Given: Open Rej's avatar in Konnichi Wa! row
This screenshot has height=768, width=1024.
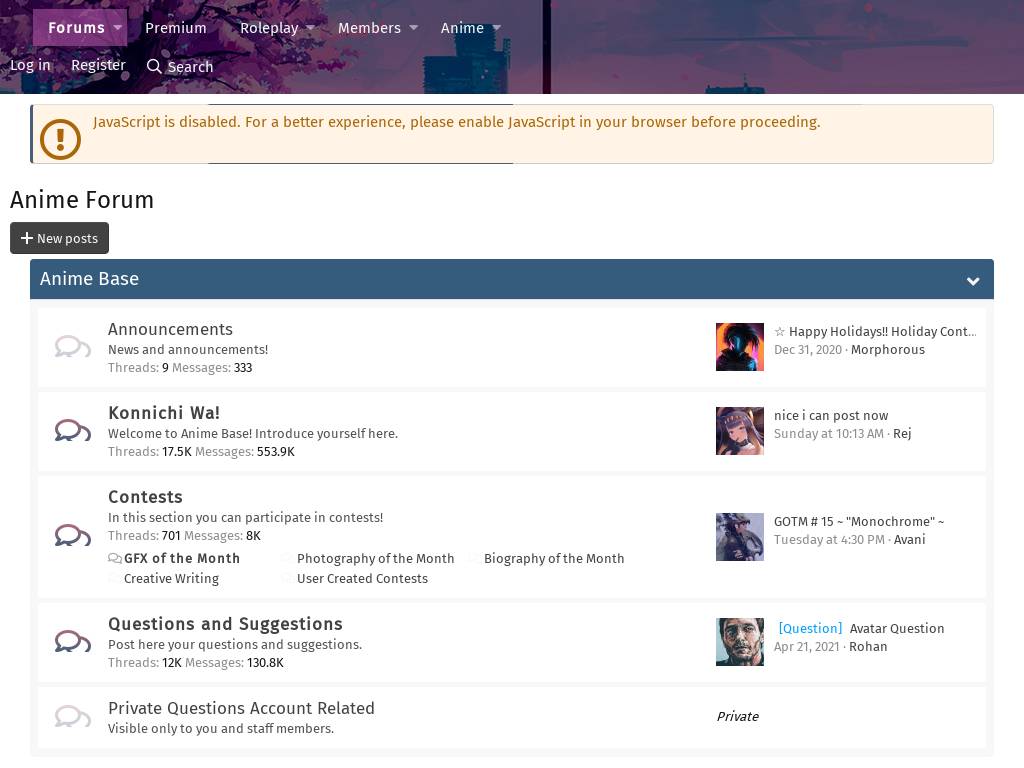Looking at the screenshot, I should click(x=739, y=431).
